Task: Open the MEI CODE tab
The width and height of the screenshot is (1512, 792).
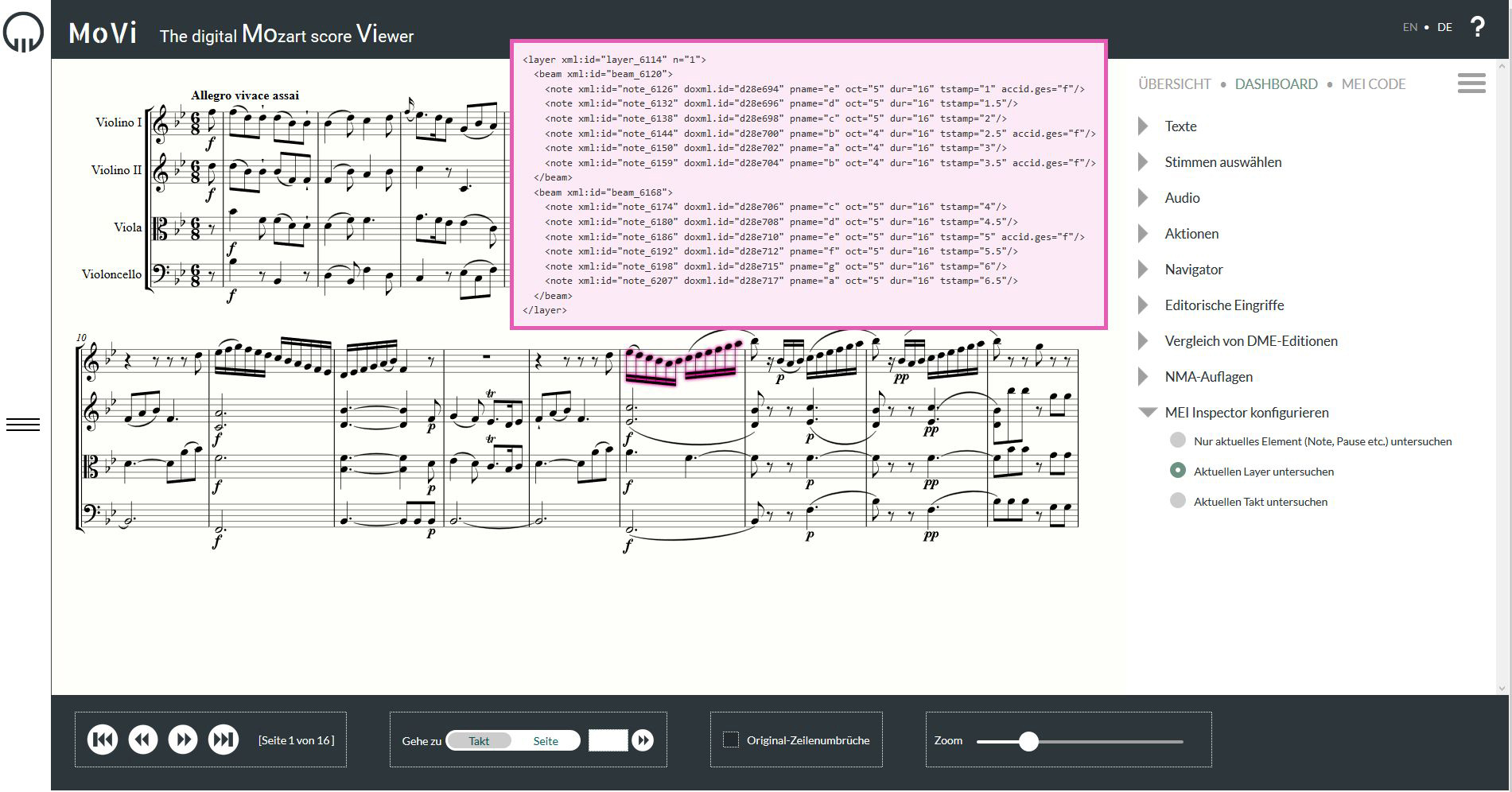Action: [1374, 84]
